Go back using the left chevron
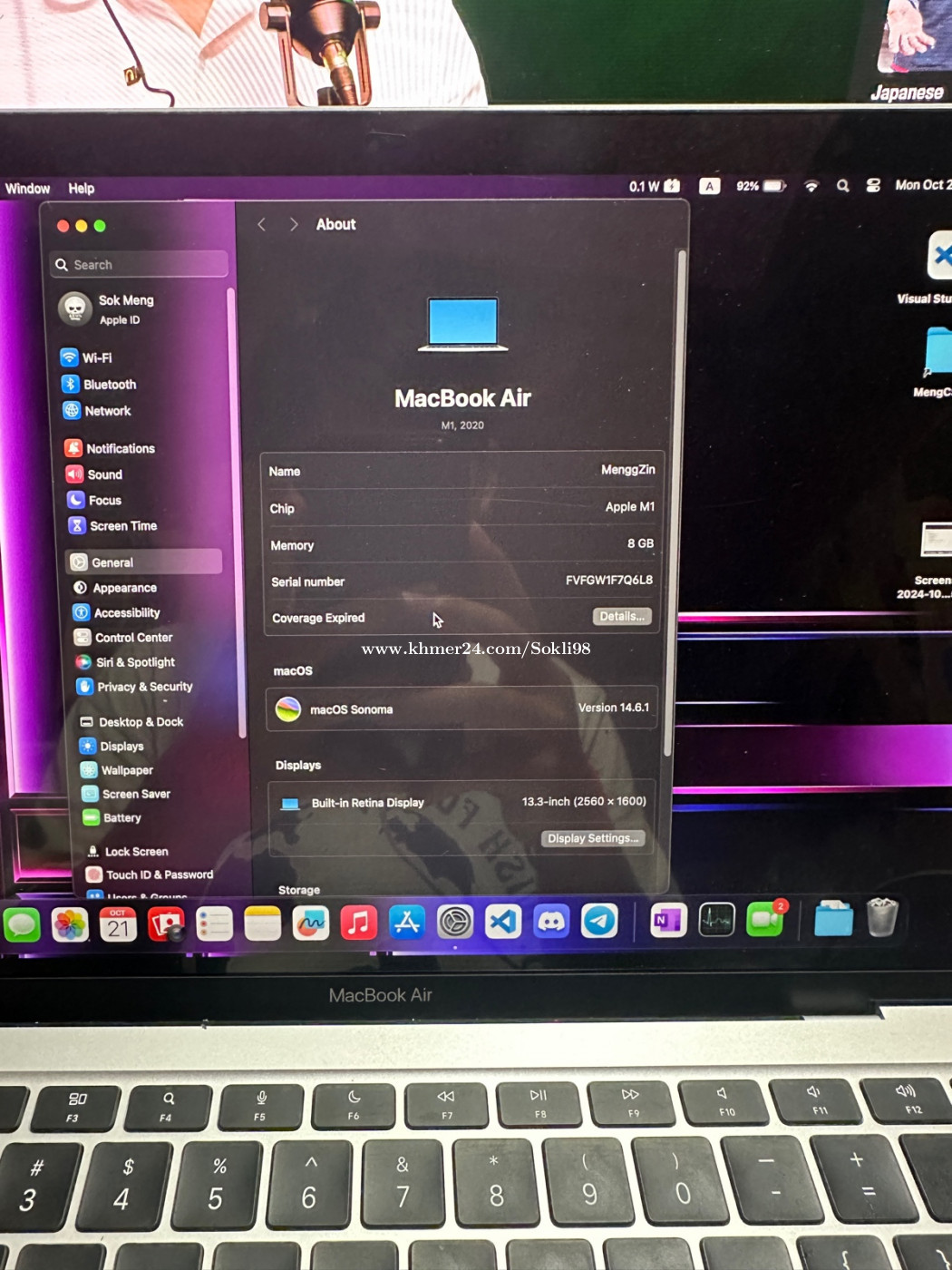Viewport: 952px width, 1270px height. [x=261, y=224]
